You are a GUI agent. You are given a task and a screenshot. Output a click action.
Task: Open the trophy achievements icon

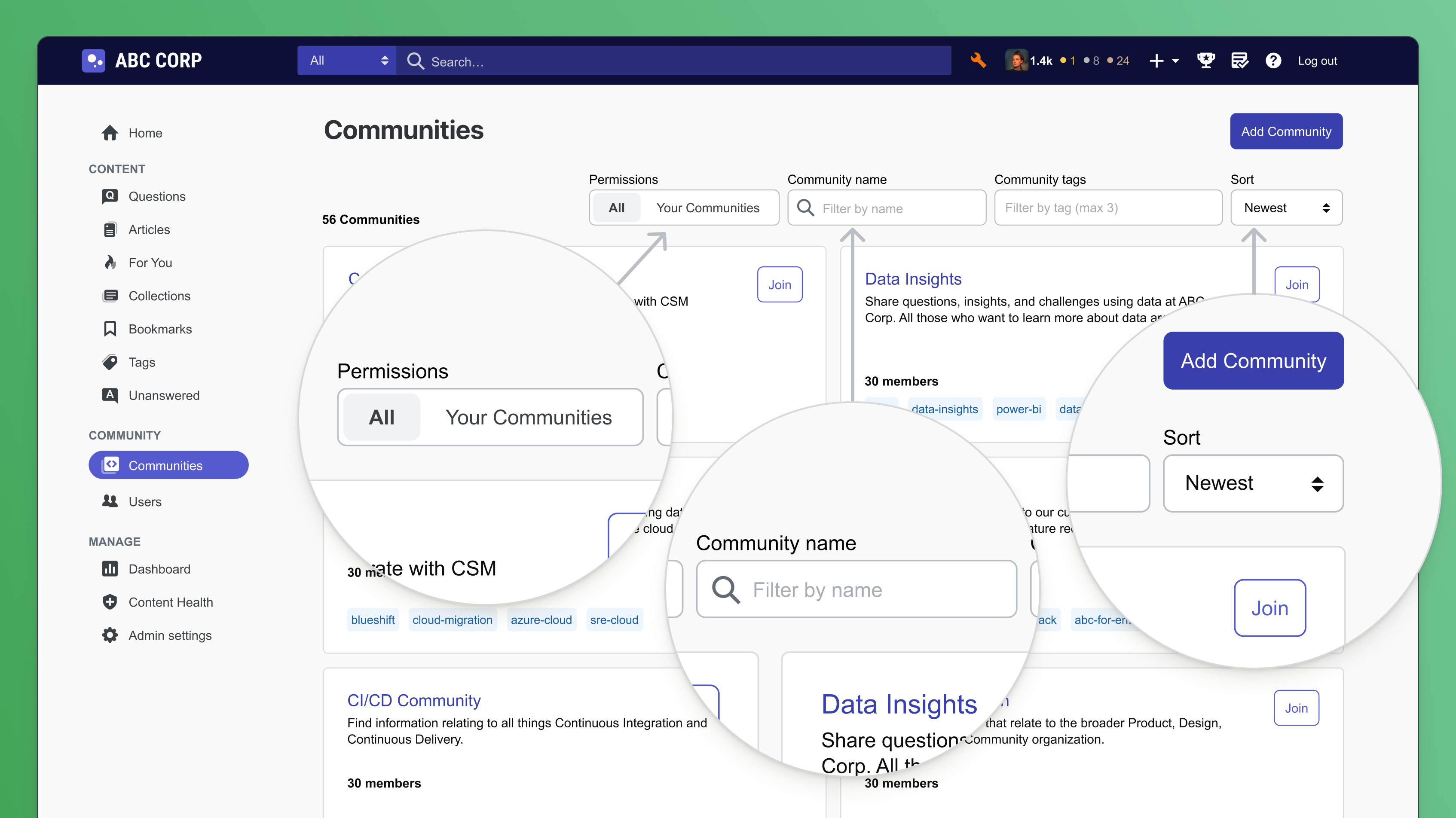1206,61
